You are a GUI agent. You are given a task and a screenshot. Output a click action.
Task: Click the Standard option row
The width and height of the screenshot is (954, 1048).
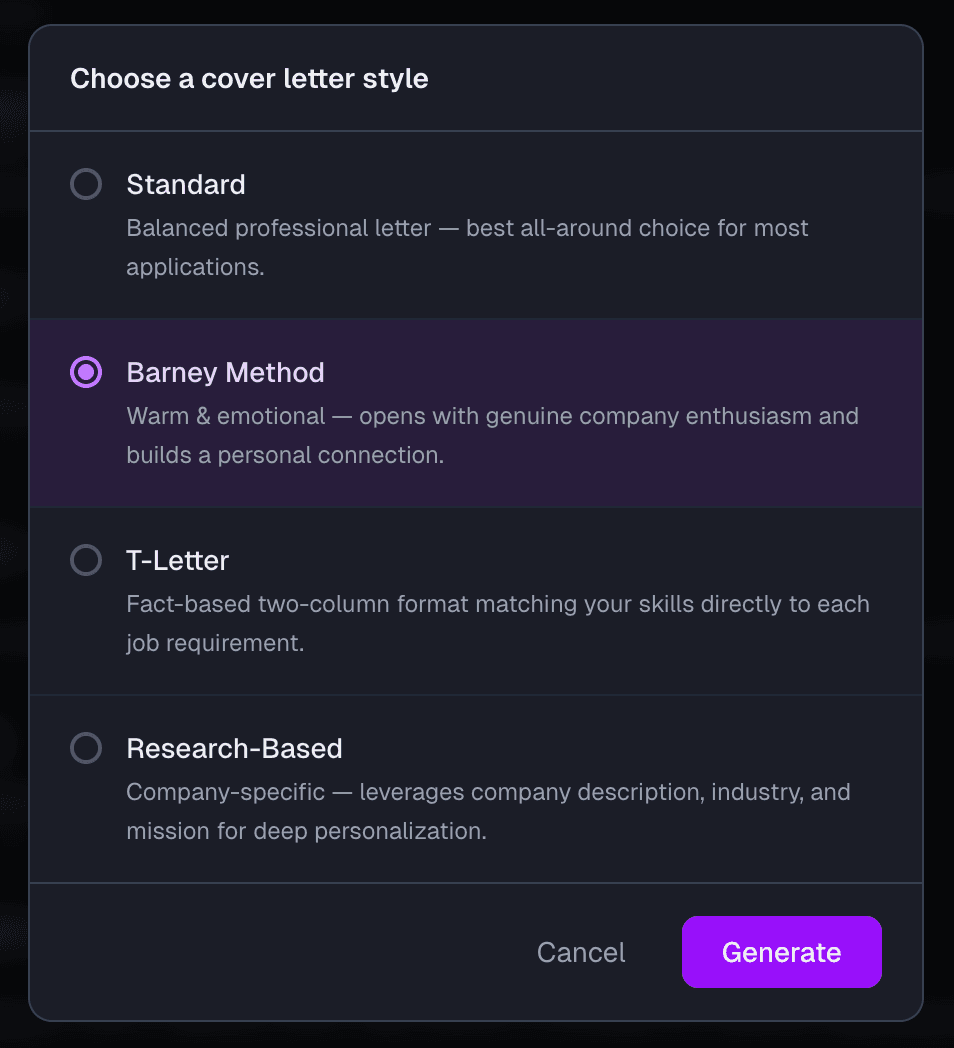[x=477, y=224]
